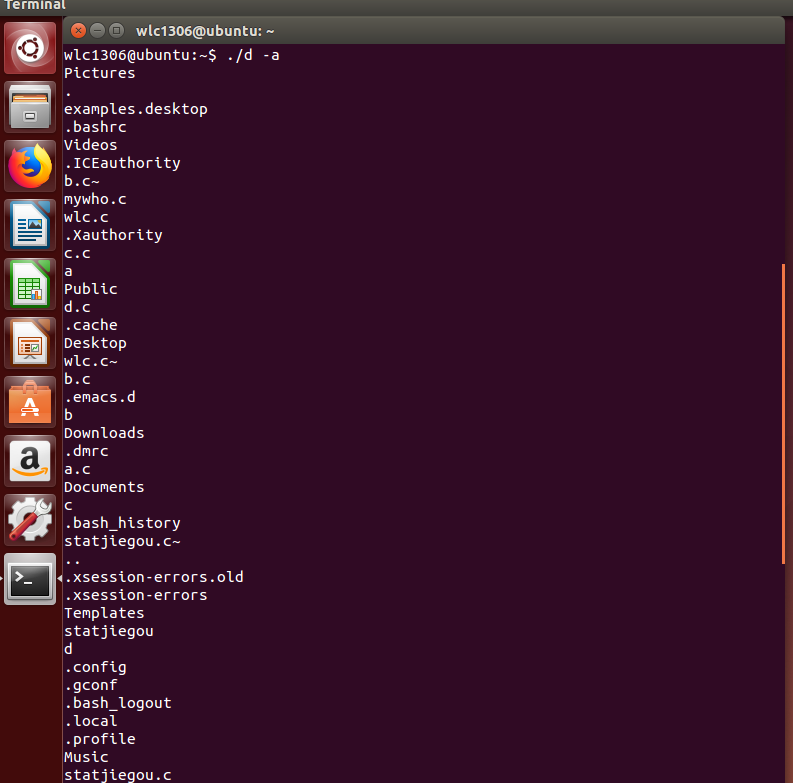Click the Pictures entry in output

[100, 73]
